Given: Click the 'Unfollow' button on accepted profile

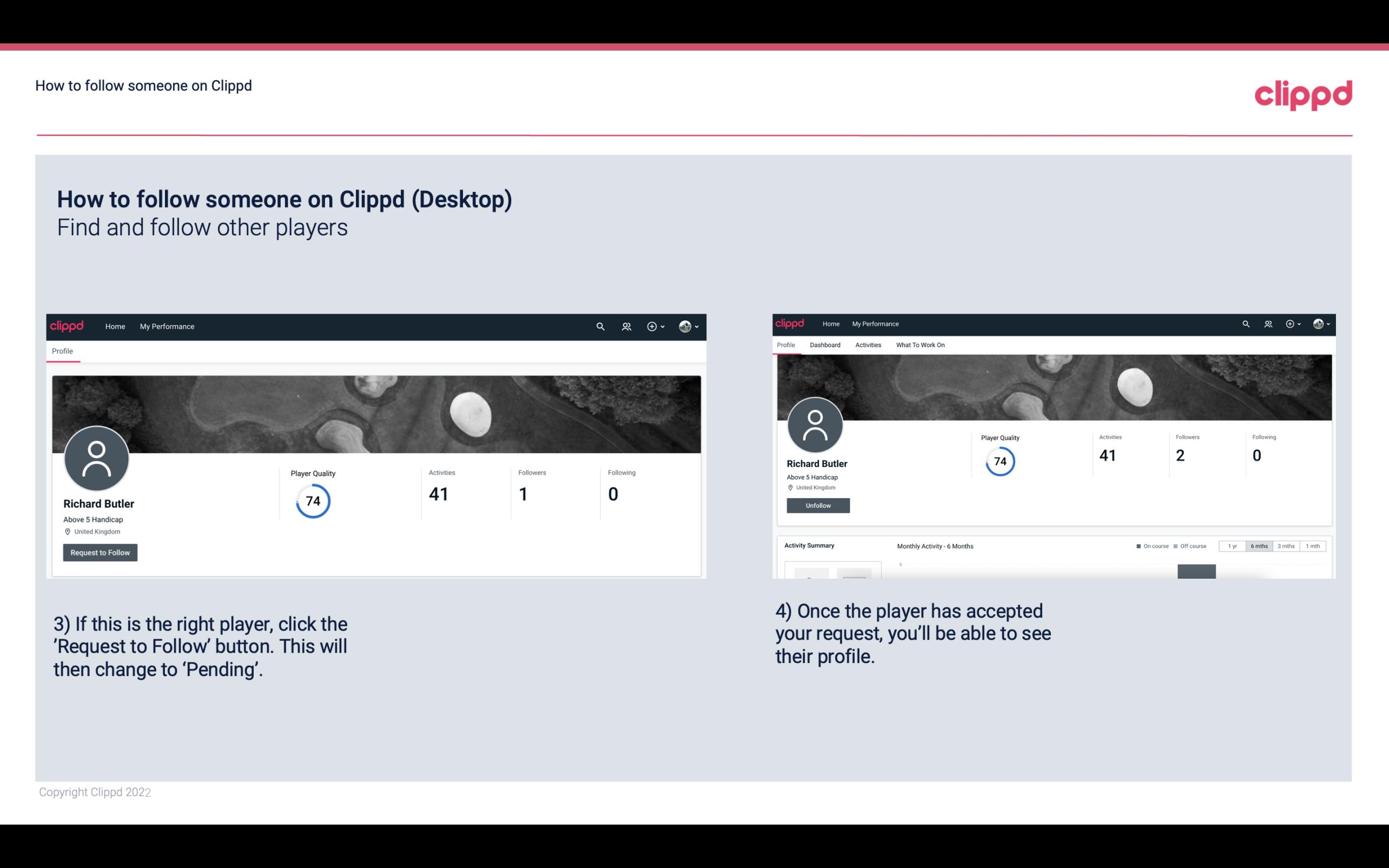Looking at the screenshot, I should (x=817, y=505).
